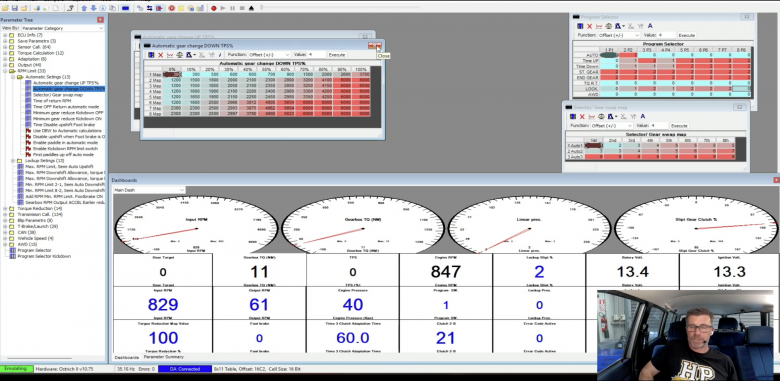Screen dimensions: 780x381
Task: Click Execute in the Gear swap map window
Action: coord(679,126)
